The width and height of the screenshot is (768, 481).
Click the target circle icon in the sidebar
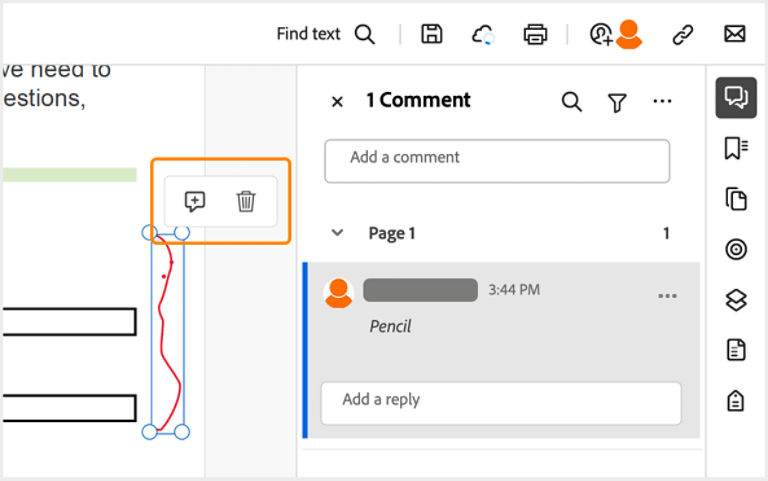736,249
